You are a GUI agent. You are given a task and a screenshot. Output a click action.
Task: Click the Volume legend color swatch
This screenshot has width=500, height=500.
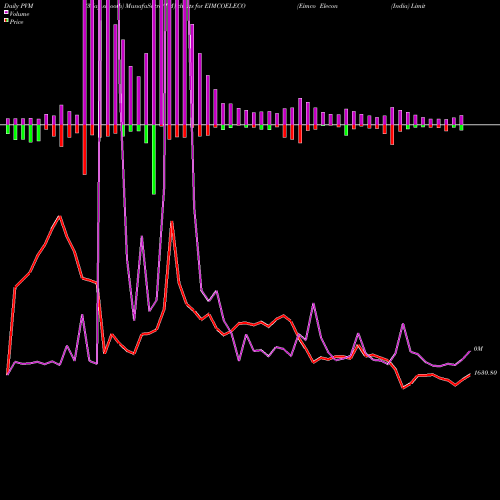click(6, 12)
